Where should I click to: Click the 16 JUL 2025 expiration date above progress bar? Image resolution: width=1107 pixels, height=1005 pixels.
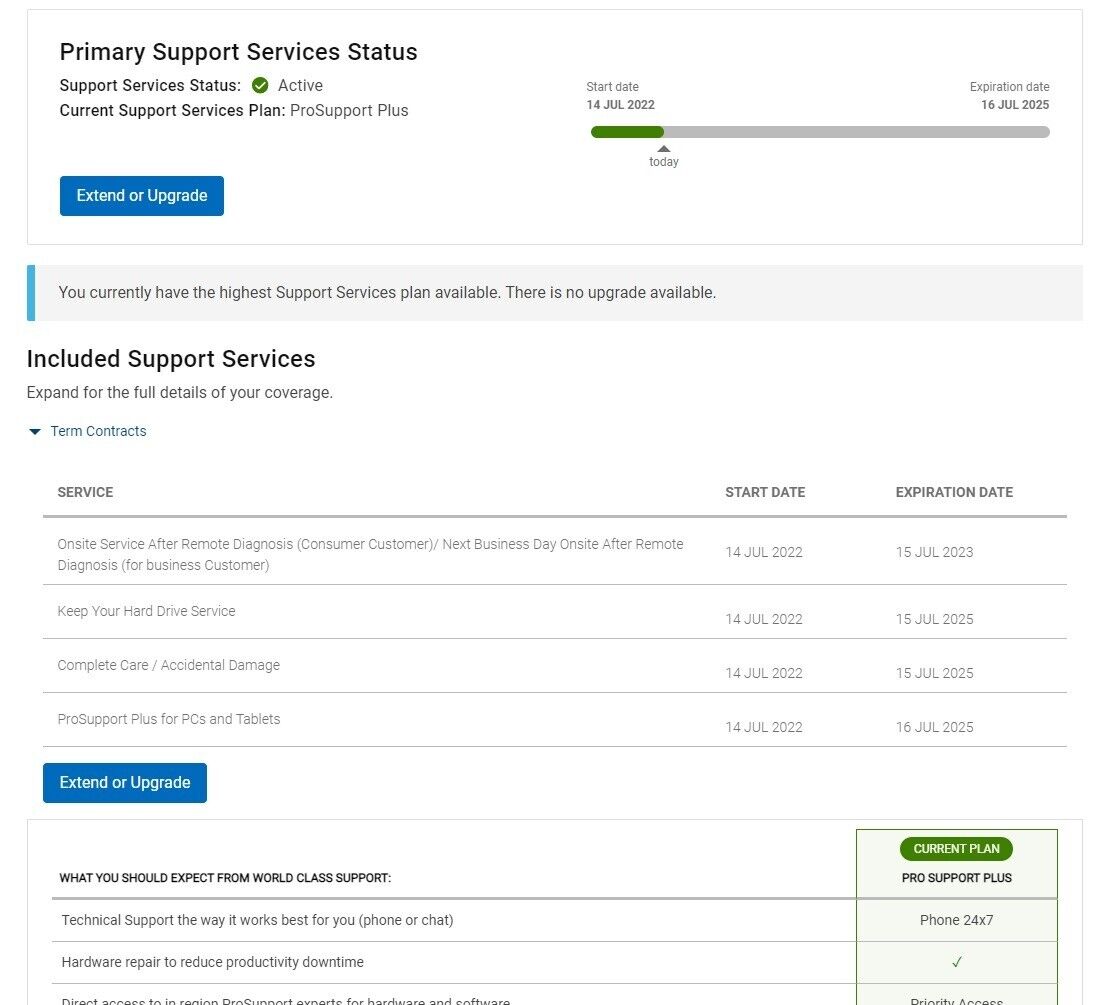(1014, 105)
